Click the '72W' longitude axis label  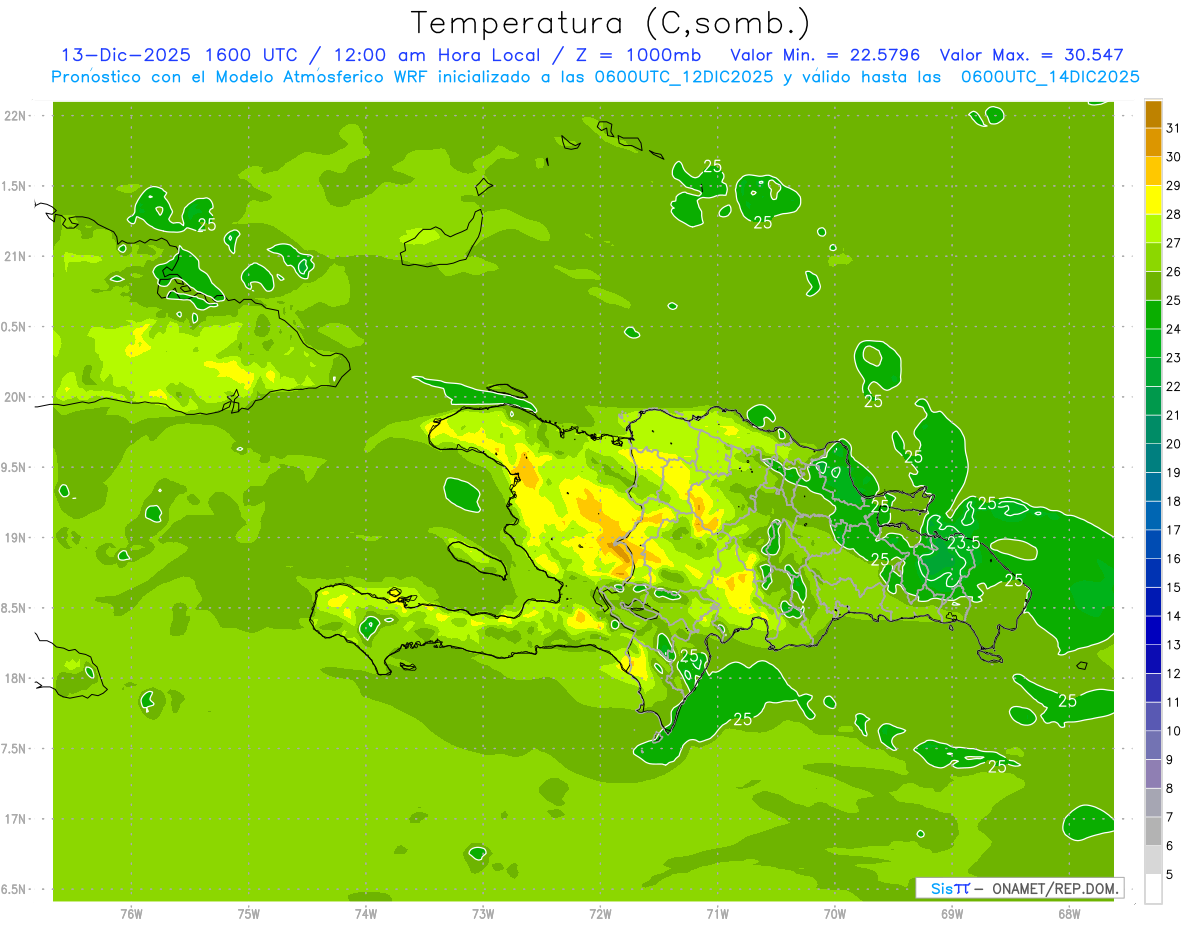(600, 914)
